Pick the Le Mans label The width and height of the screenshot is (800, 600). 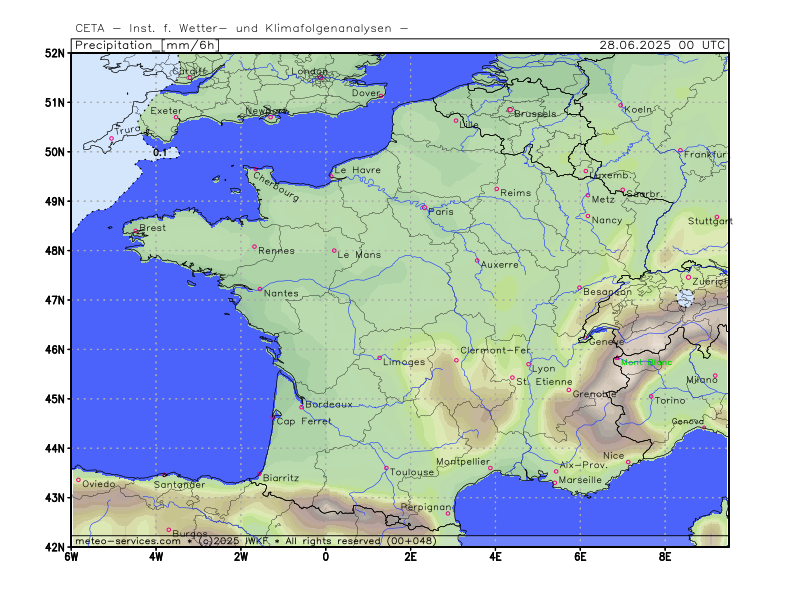tap(359, 255)
